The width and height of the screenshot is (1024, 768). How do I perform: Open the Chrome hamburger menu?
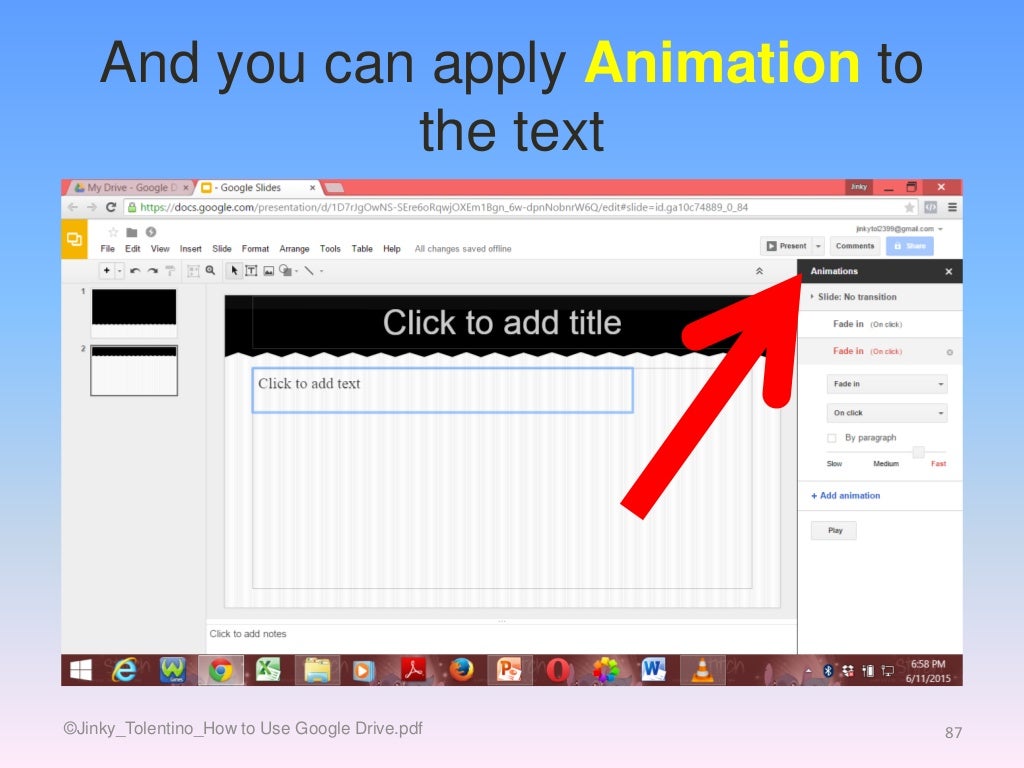952,207
